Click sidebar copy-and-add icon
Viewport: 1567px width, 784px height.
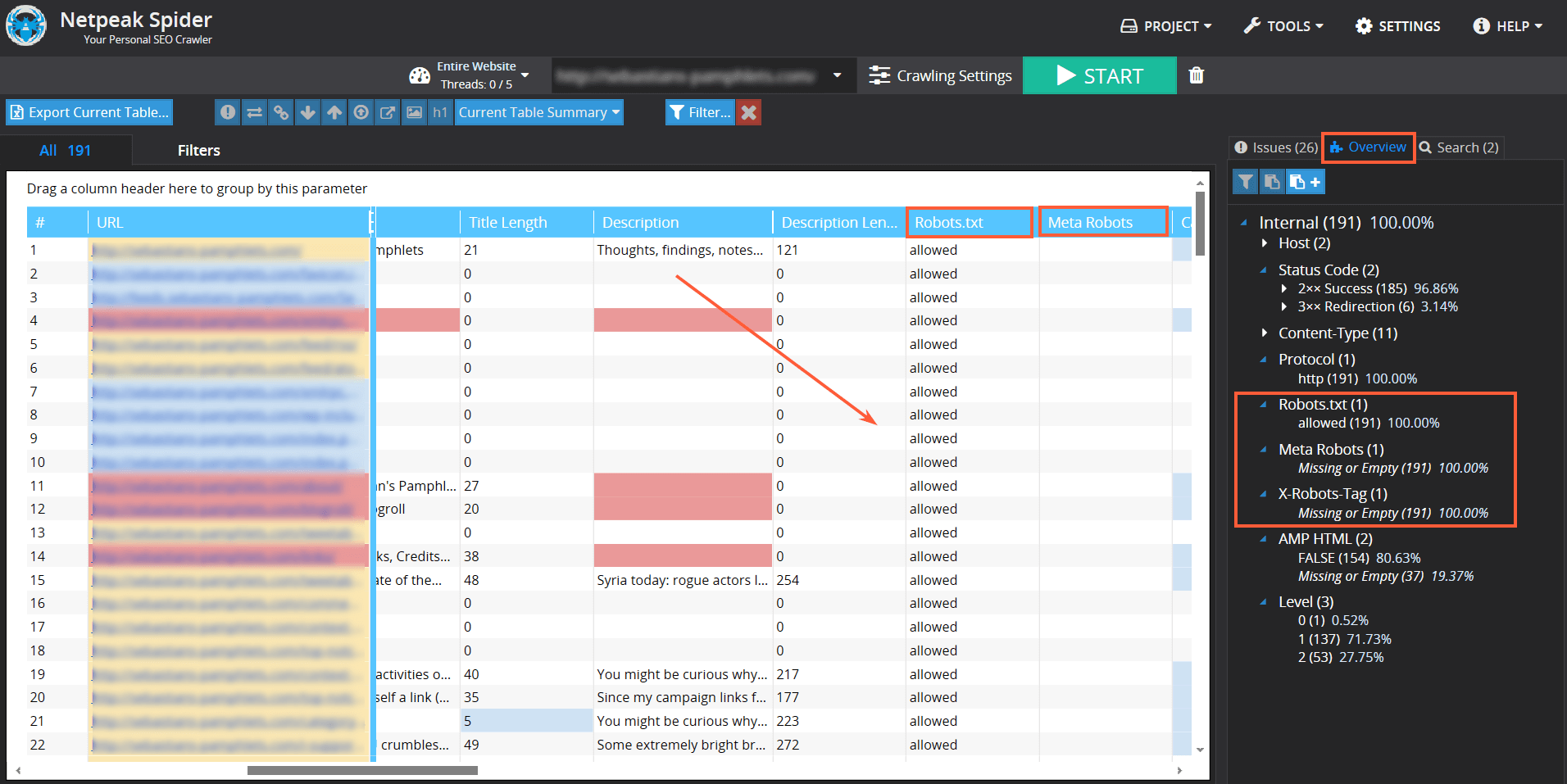1305,182
